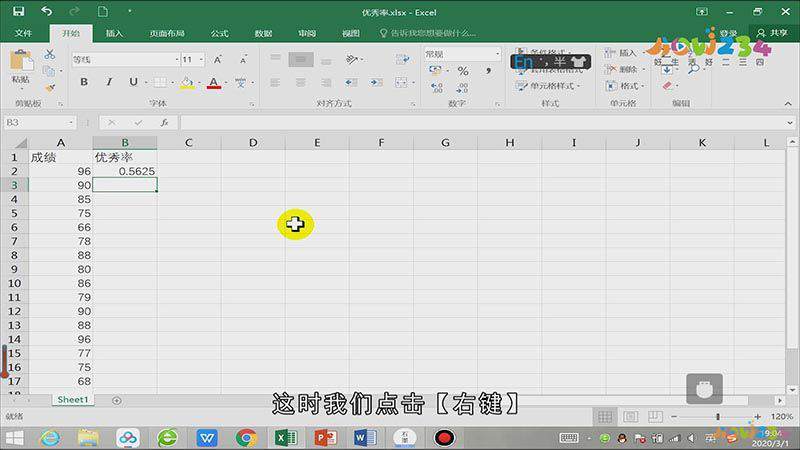Image resolution: width=800 pixels, height=450 pixels.
Task: Apply comma style
Action: tap(488, 71)
